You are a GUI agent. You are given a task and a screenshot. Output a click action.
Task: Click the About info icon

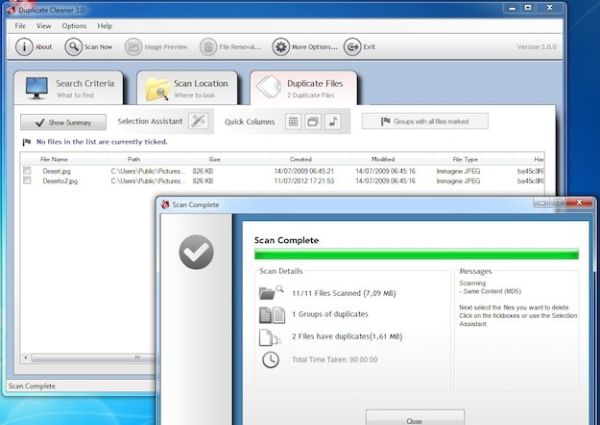[24, 47]
